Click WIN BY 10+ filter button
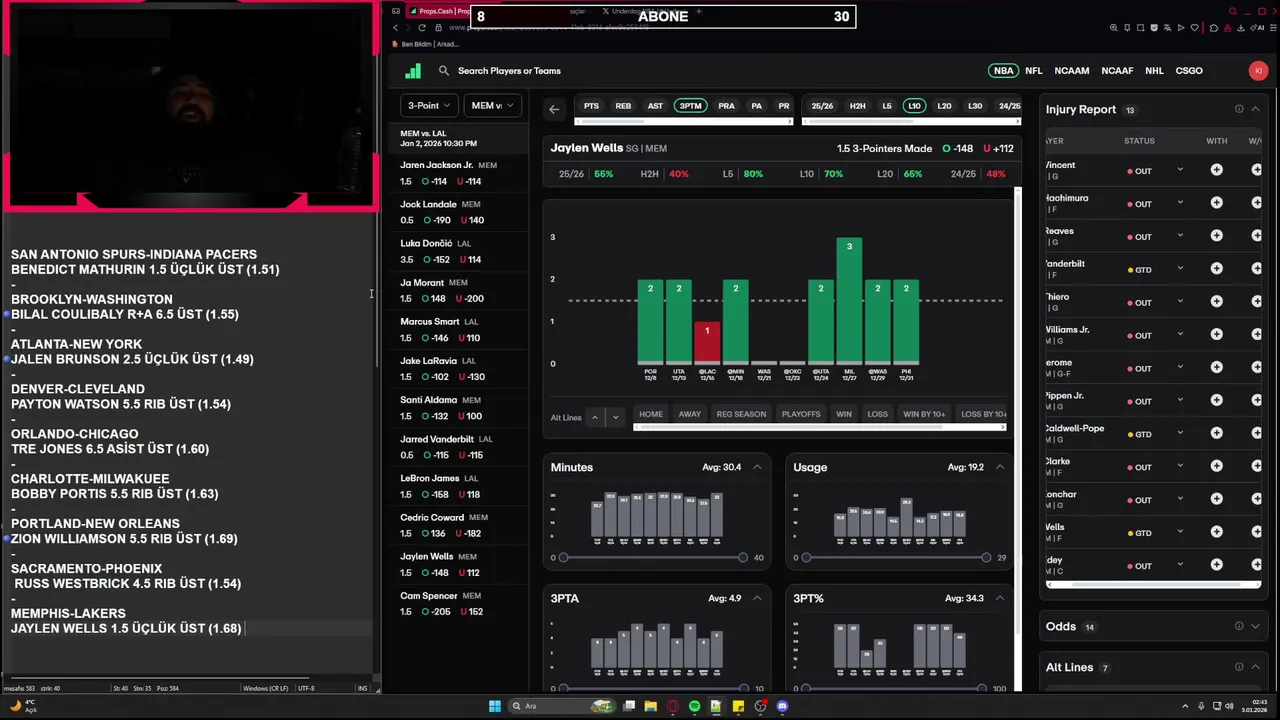This screenshot has height=720, width=1280. [924, 414]
